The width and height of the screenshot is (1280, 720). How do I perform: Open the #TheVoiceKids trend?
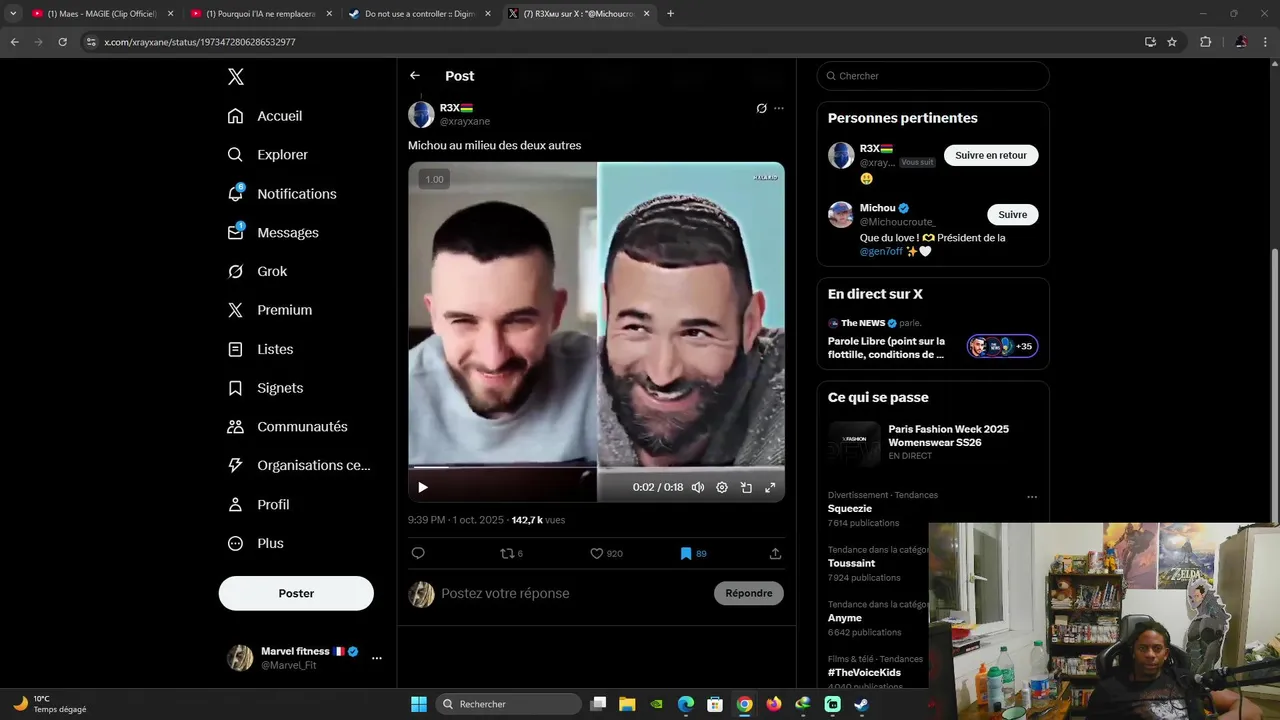point(864,673)
